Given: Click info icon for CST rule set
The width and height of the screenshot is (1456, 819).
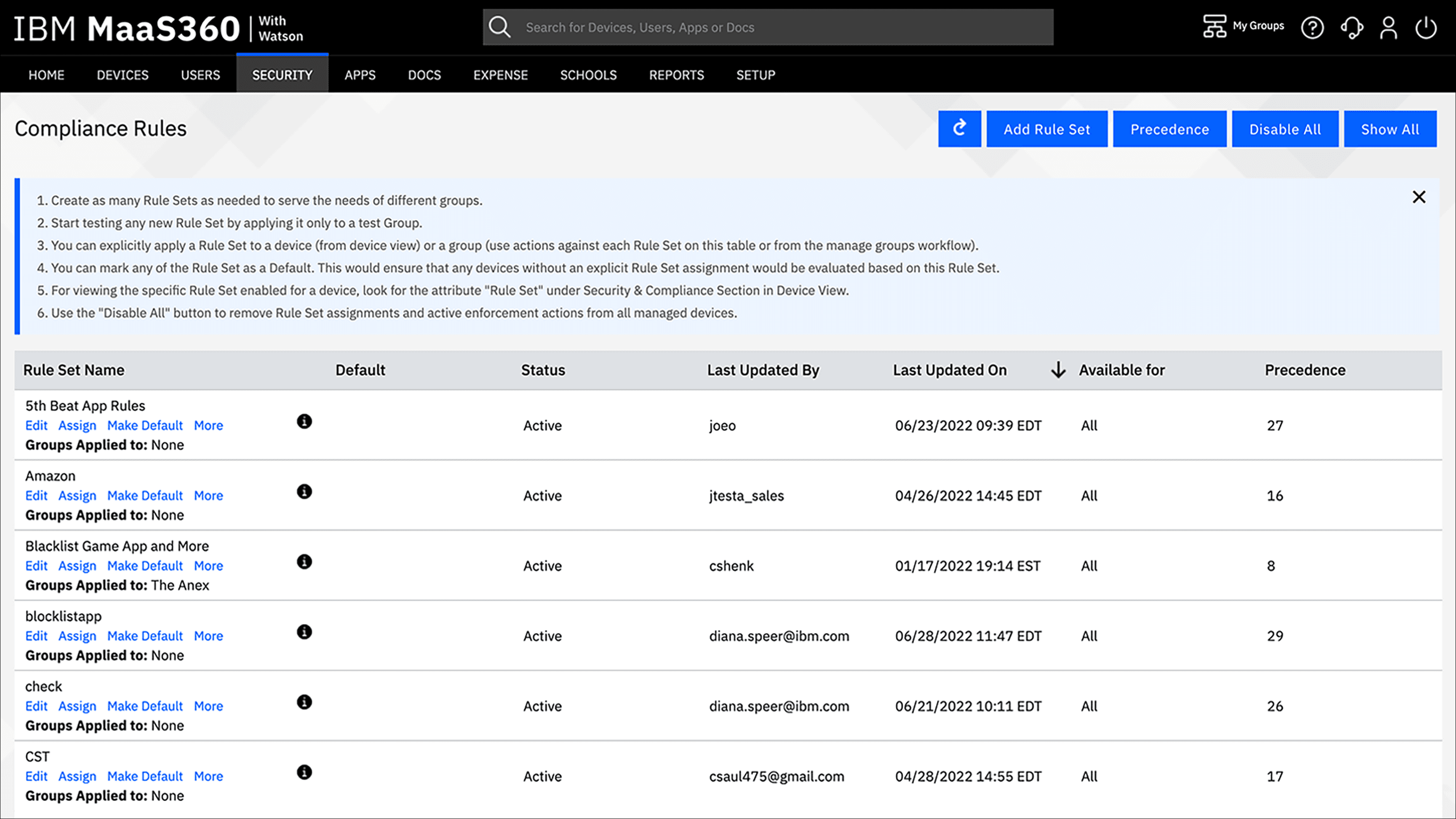Looking at the screenshot, I should (x=304, y=772).
